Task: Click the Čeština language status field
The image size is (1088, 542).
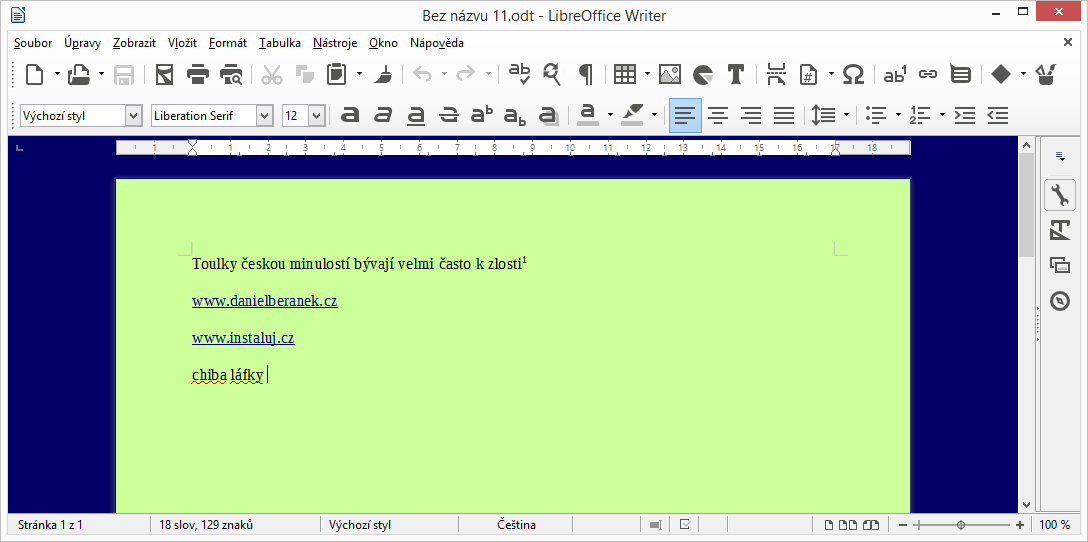Action: tap(516, 525)
